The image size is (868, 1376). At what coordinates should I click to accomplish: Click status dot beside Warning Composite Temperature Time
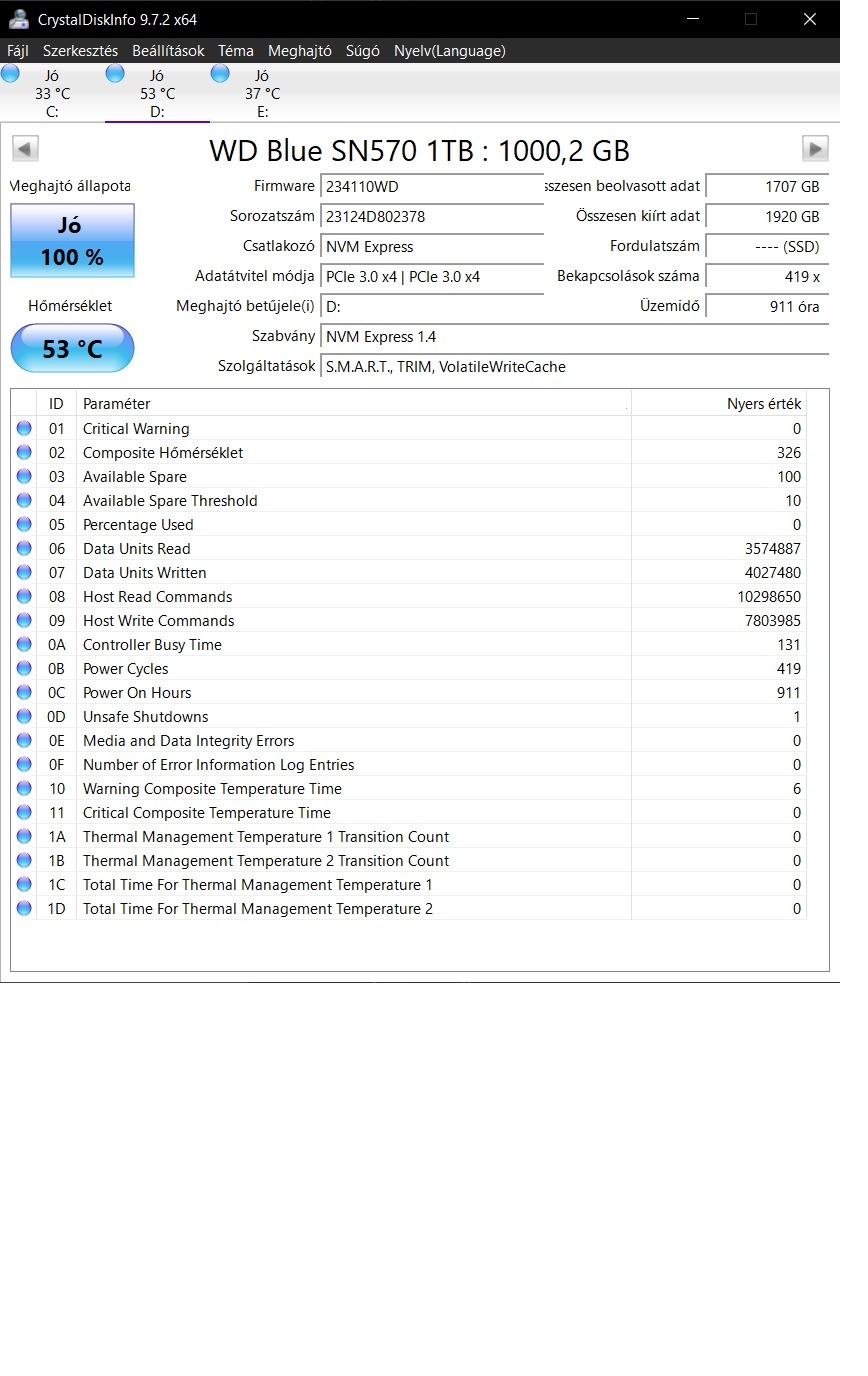pyautogui.click(x=24, y=788)
